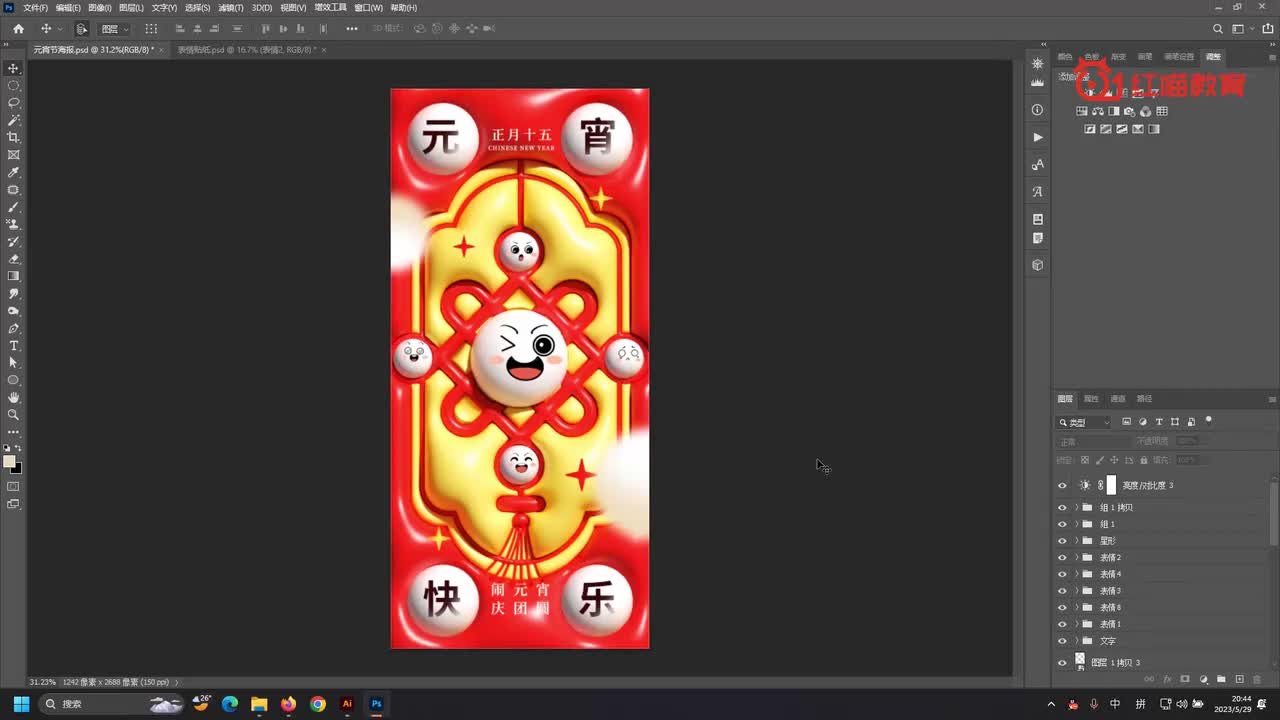Expand the 组 1 拷贝 group
Image resolution: width=1280 pixels, height=720 pixels.
click(x=1076, y=508)
